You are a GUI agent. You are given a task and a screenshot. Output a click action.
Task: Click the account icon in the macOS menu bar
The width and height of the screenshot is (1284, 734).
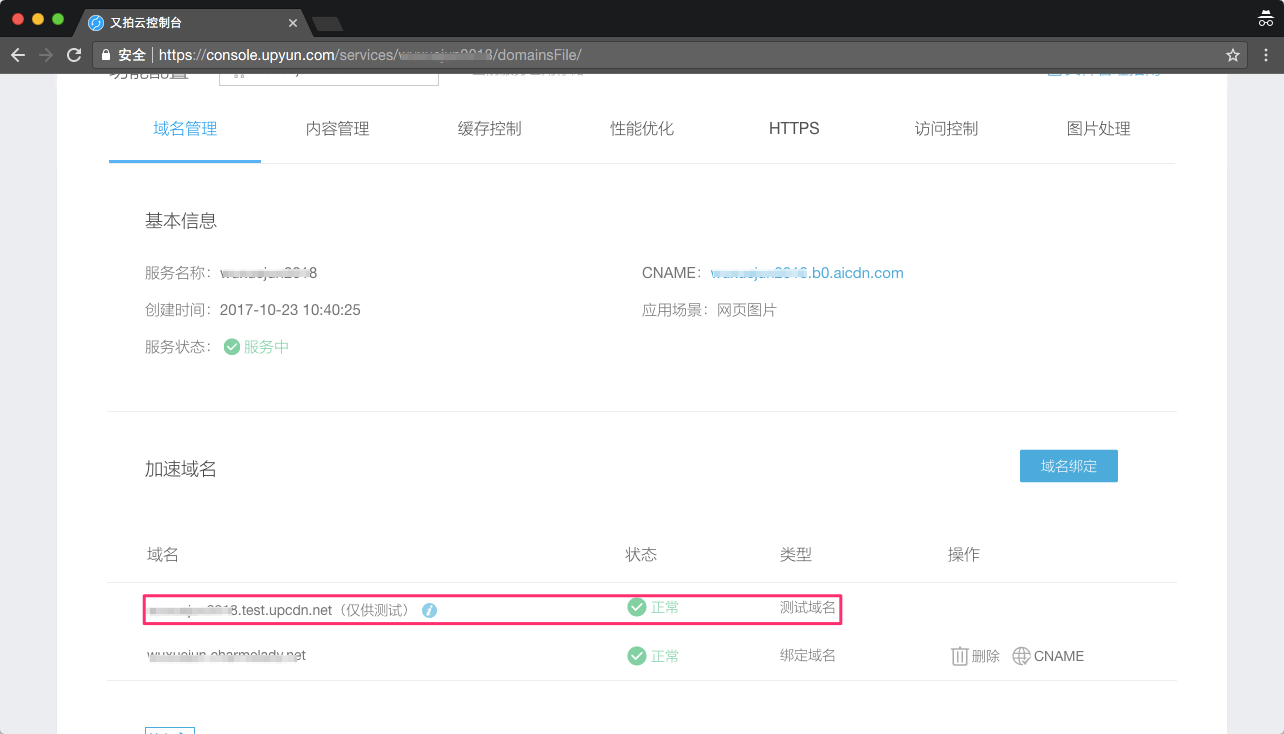tap(1265, 17)
